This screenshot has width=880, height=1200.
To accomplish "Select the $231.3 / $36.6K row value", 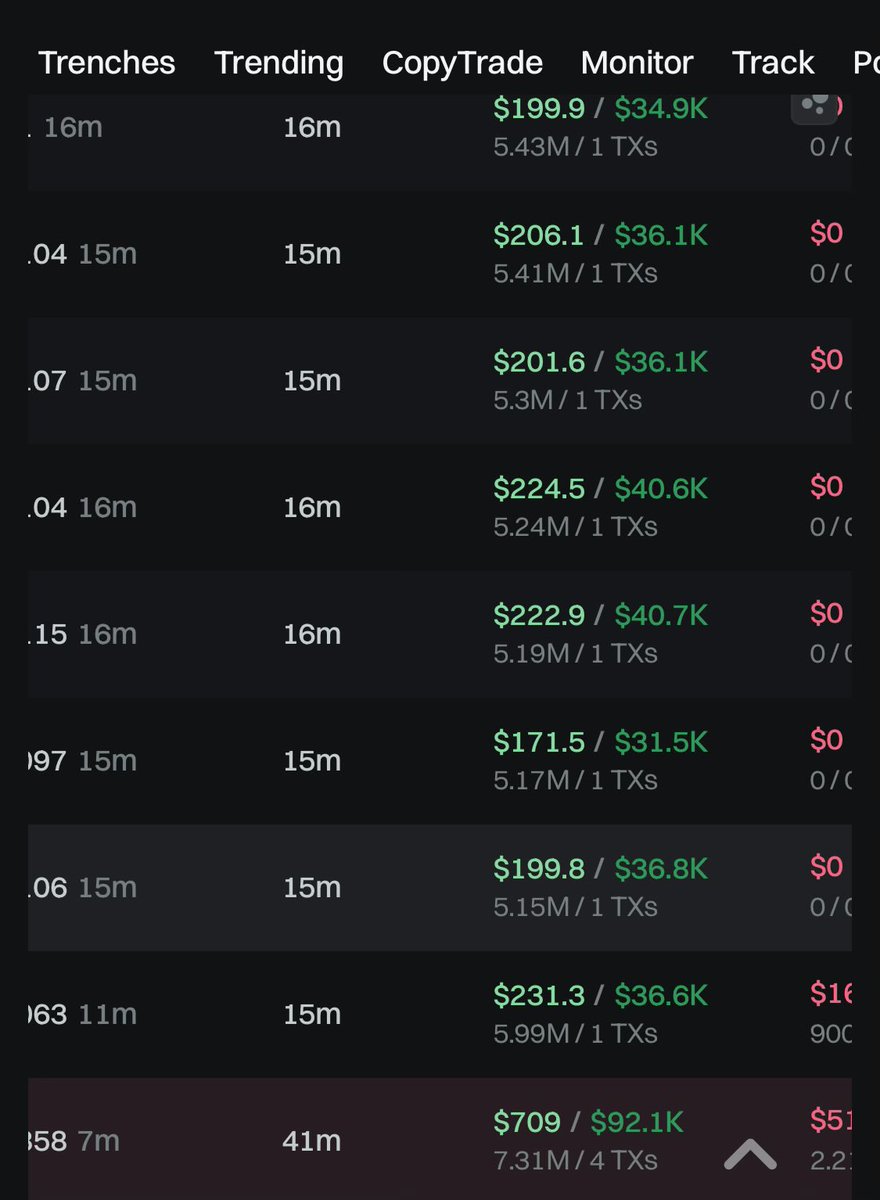I will pyautogui.click(x=600, y=995).
